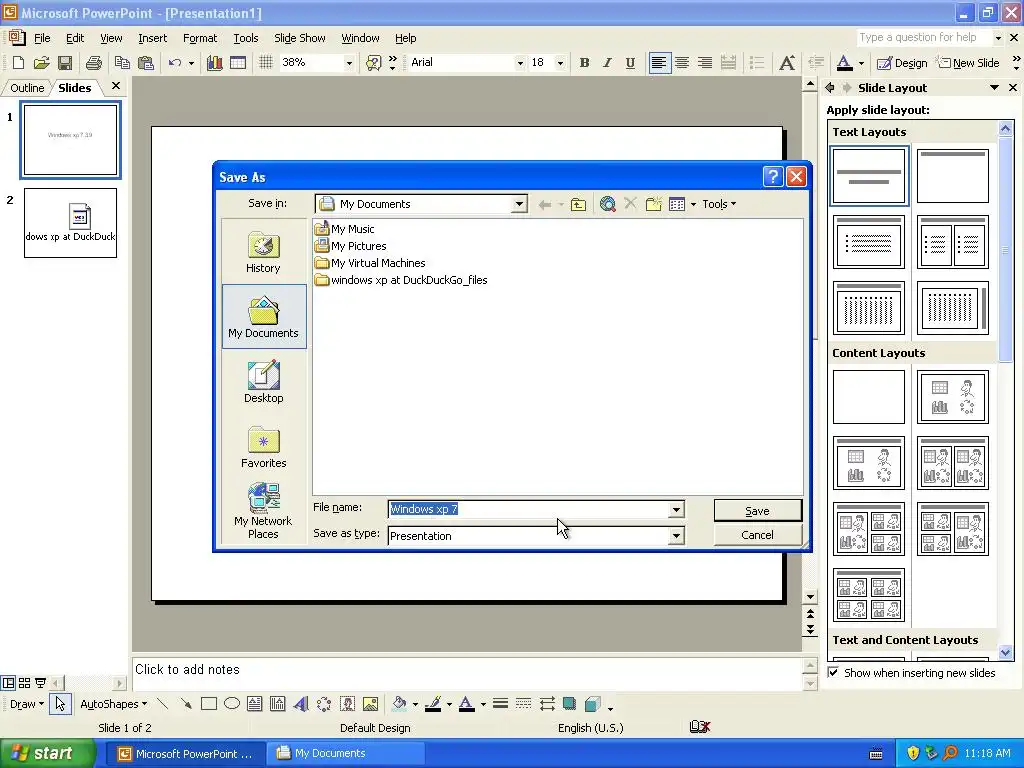Image resolution: width=1024 pixels, height=768 pixels.
Task: Open the Windows start button
Action: [47, 753]
